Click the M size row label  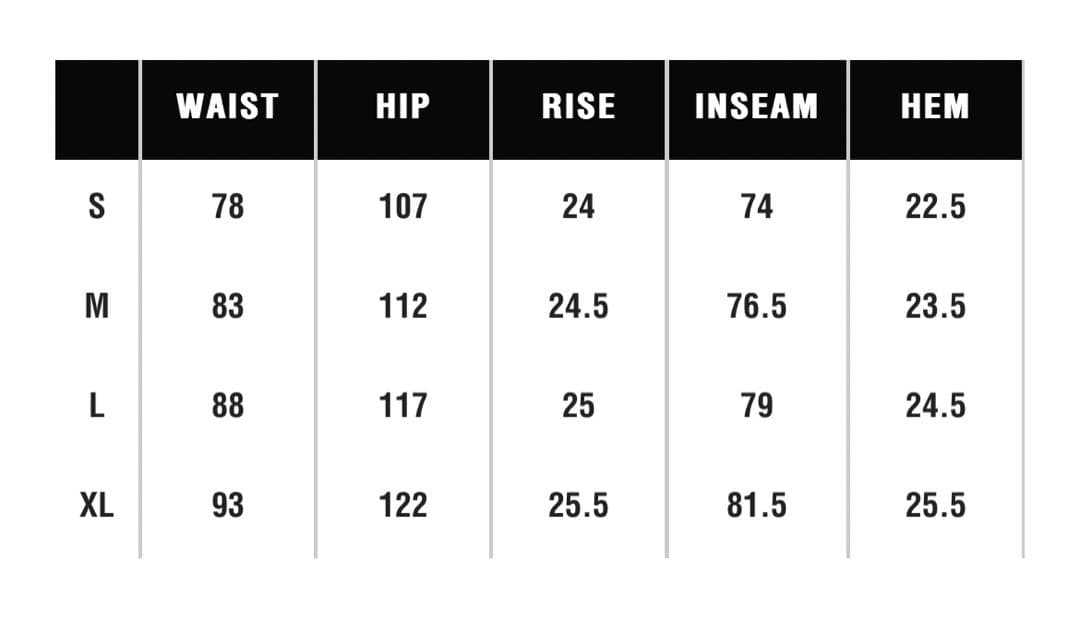[x=97, y=306]
